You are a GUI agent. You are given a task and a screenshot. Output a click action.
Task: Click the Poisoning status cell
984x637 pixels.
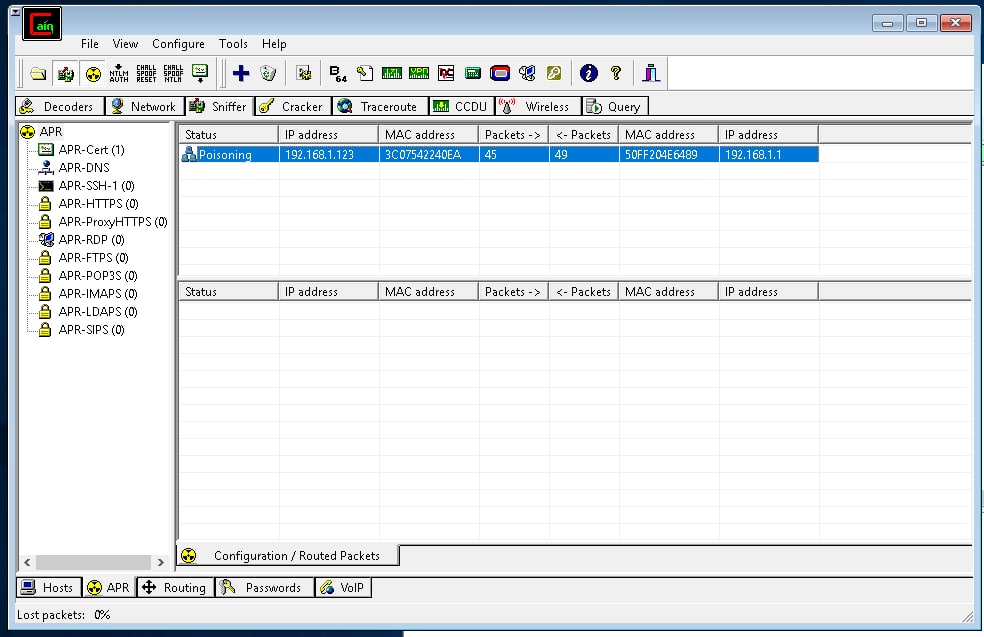point(229,154)
